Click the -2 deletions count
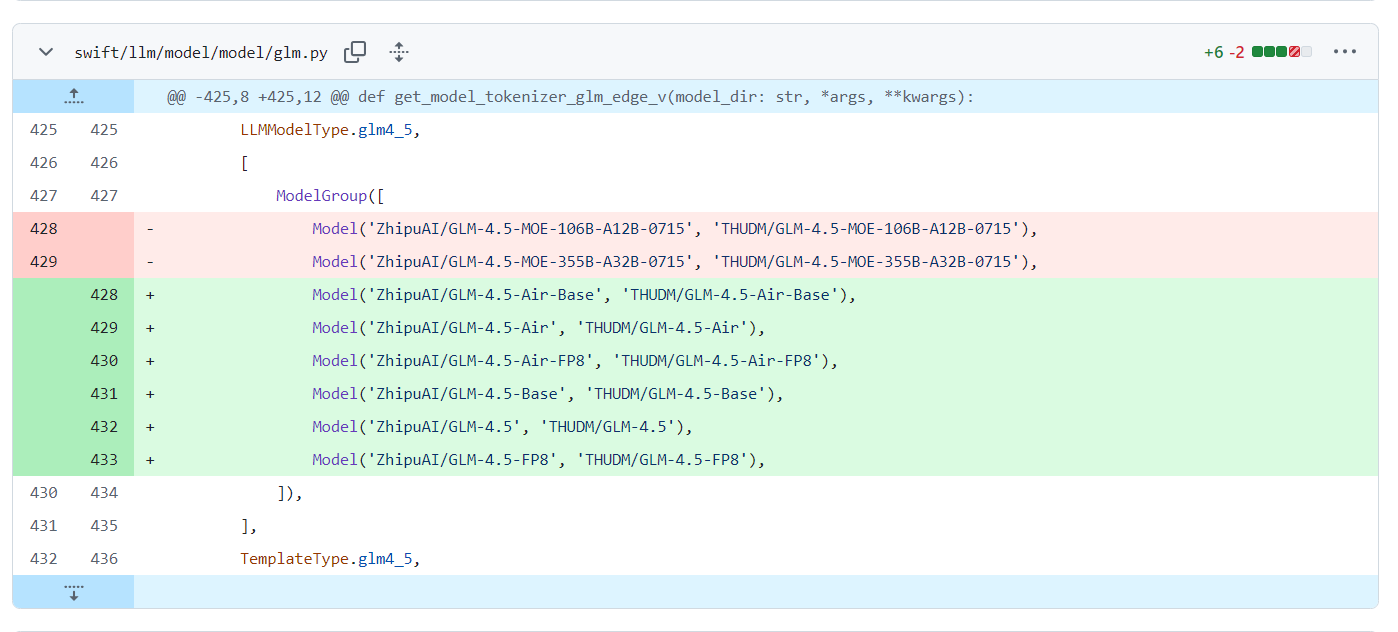This screenshot has width=1398, height=632. tap(1237, 52)
